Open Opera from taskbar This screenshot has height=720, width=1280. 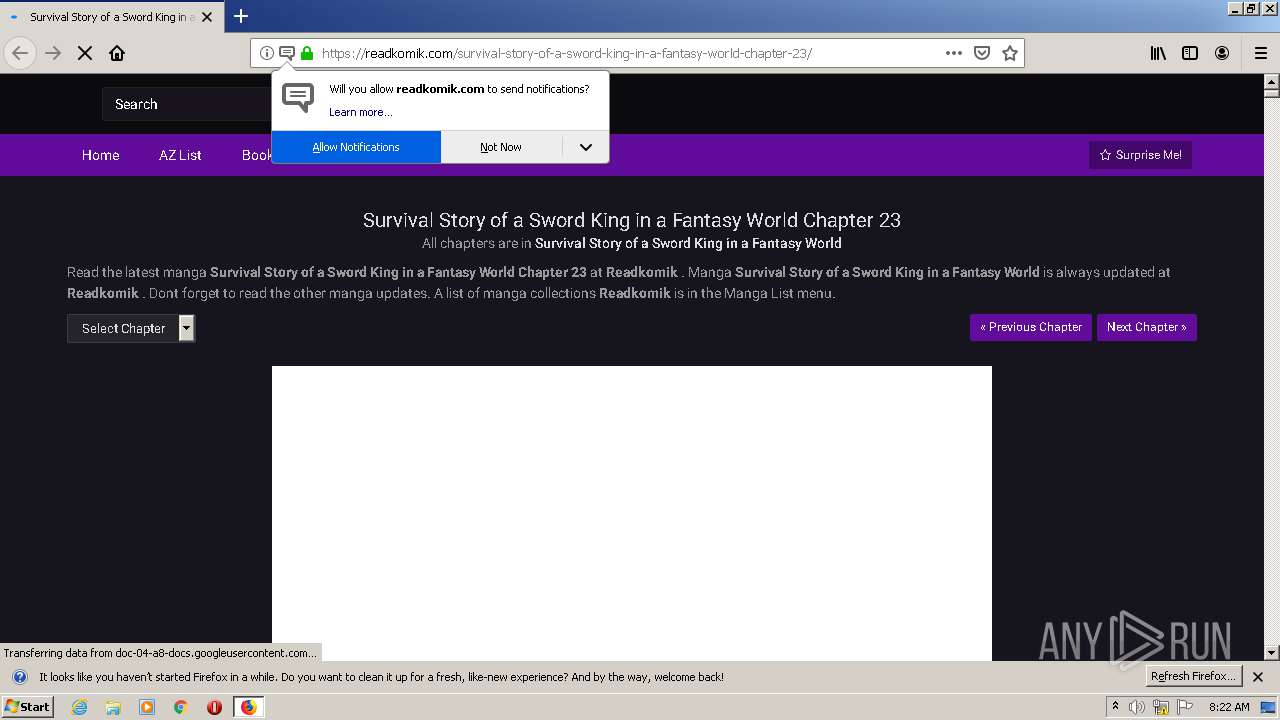point(214,707)
